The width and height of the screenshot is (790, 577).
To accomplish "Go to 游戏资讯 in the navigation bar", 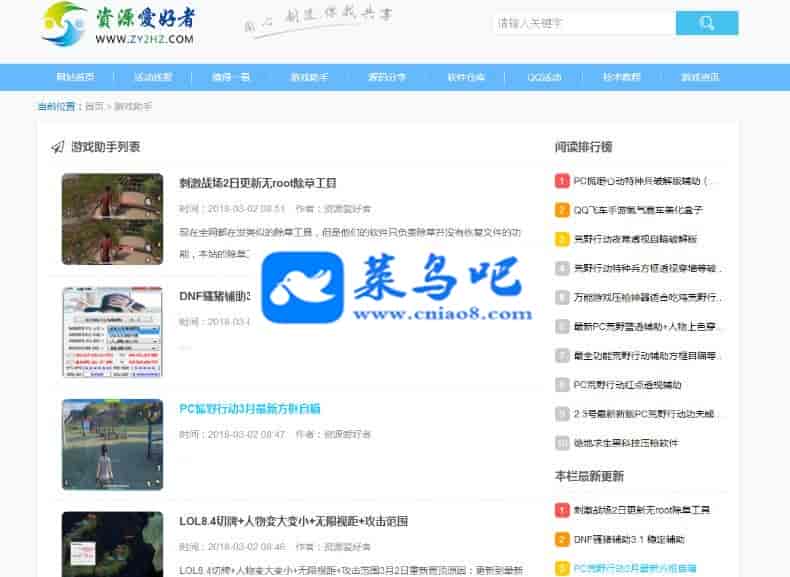I will pyautogui.click(x=700, y=77).
